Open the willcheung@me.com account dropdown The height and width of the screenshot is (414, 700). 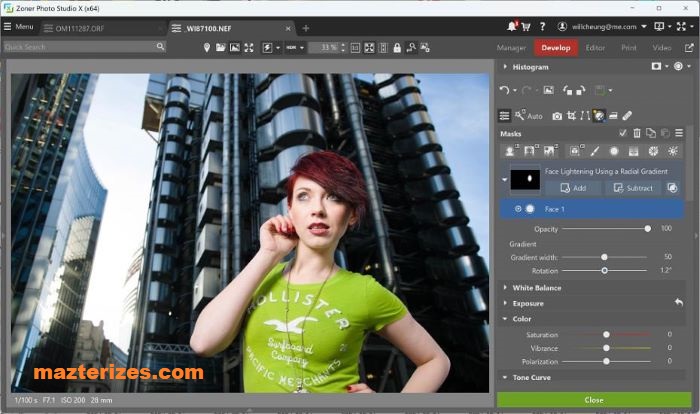click(602, 27)
